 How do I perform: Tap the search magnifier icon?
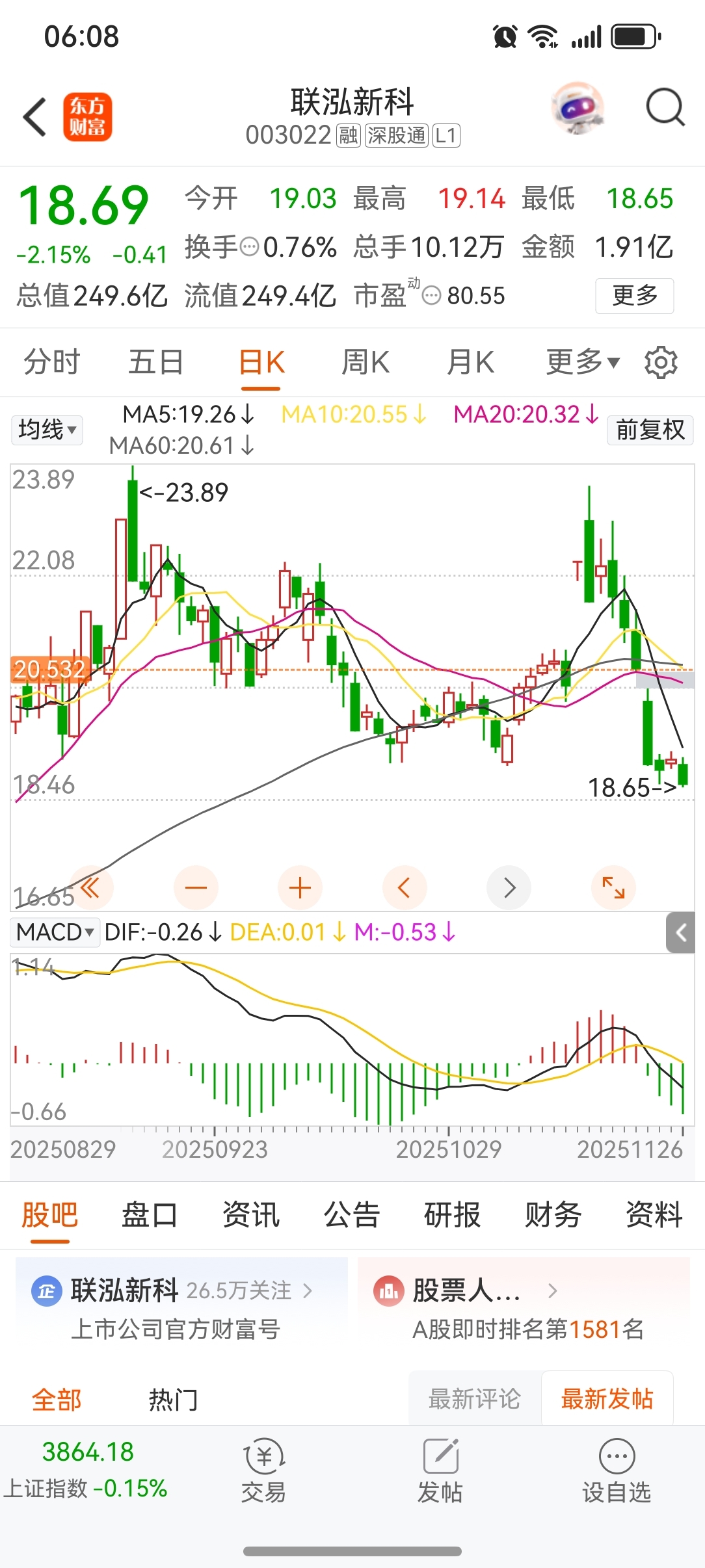665,107
